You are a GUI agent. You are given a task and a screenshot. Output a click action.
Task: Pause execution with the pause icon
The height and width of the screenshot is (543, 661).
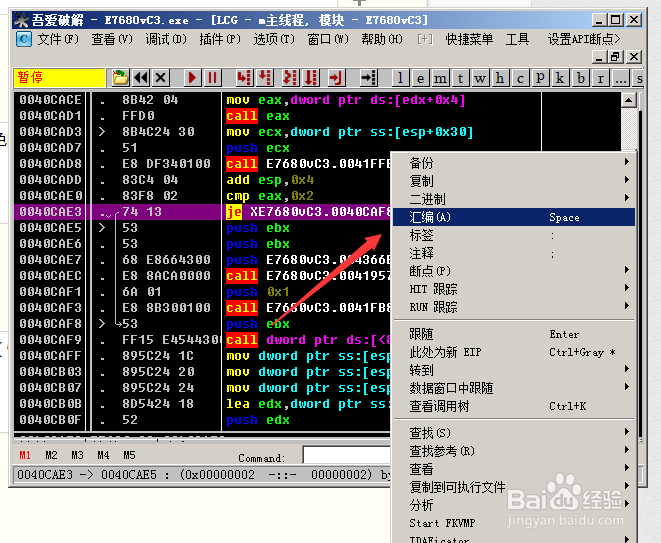click(212, 78)
